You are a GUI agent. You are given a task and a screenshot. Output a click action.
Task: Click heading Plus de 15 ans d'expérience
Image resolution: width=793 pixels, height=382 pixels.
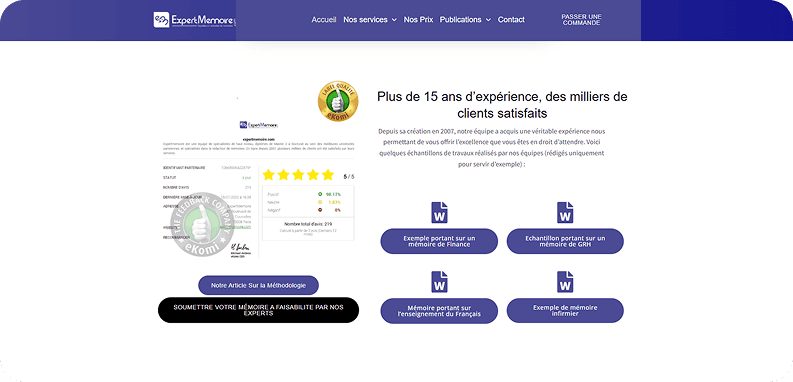click(502, 104)
